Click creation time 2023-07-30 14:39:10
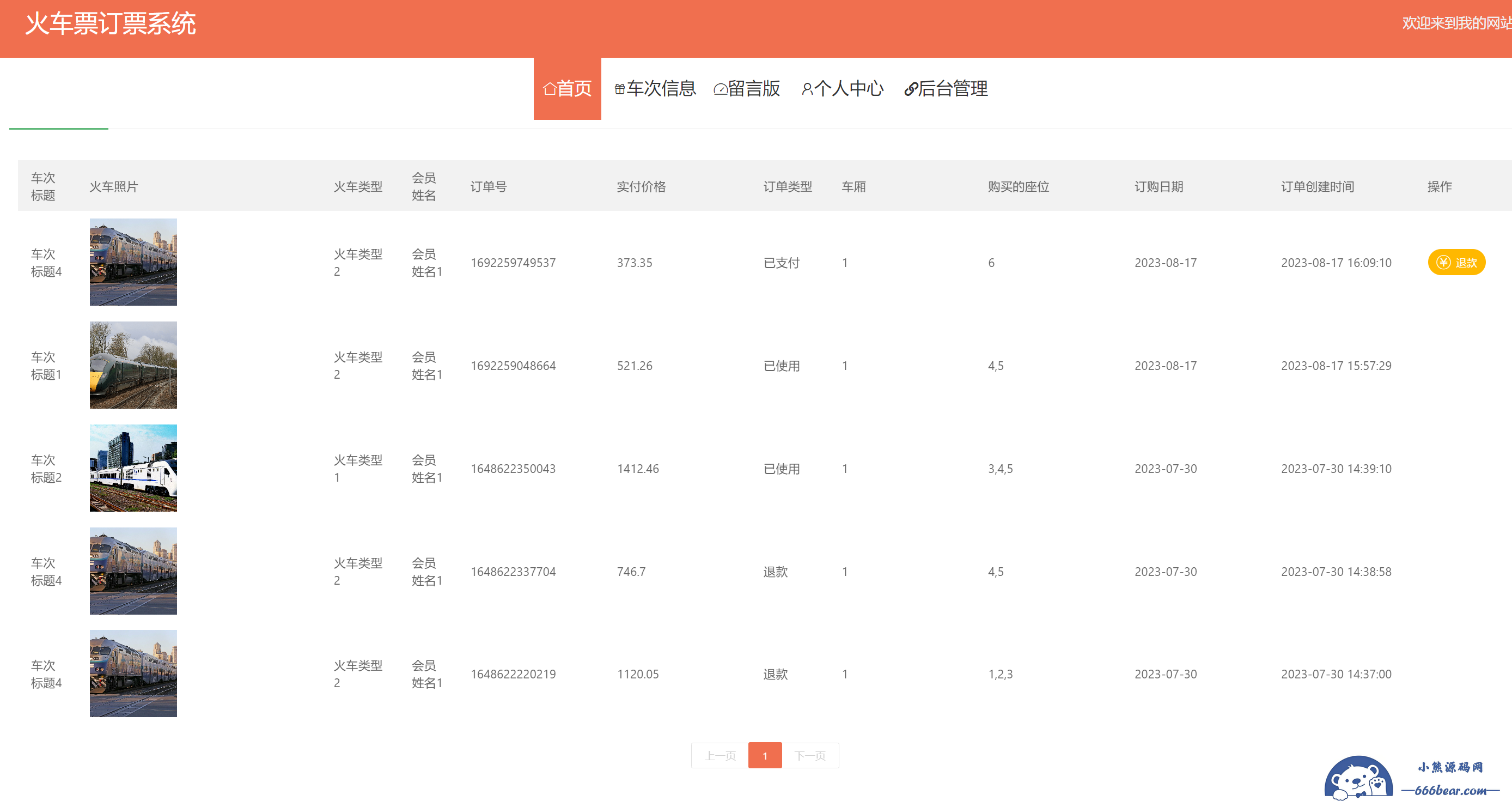Image resolution: width=1512 pixels, height=801 pixels. click(1336, 469)
